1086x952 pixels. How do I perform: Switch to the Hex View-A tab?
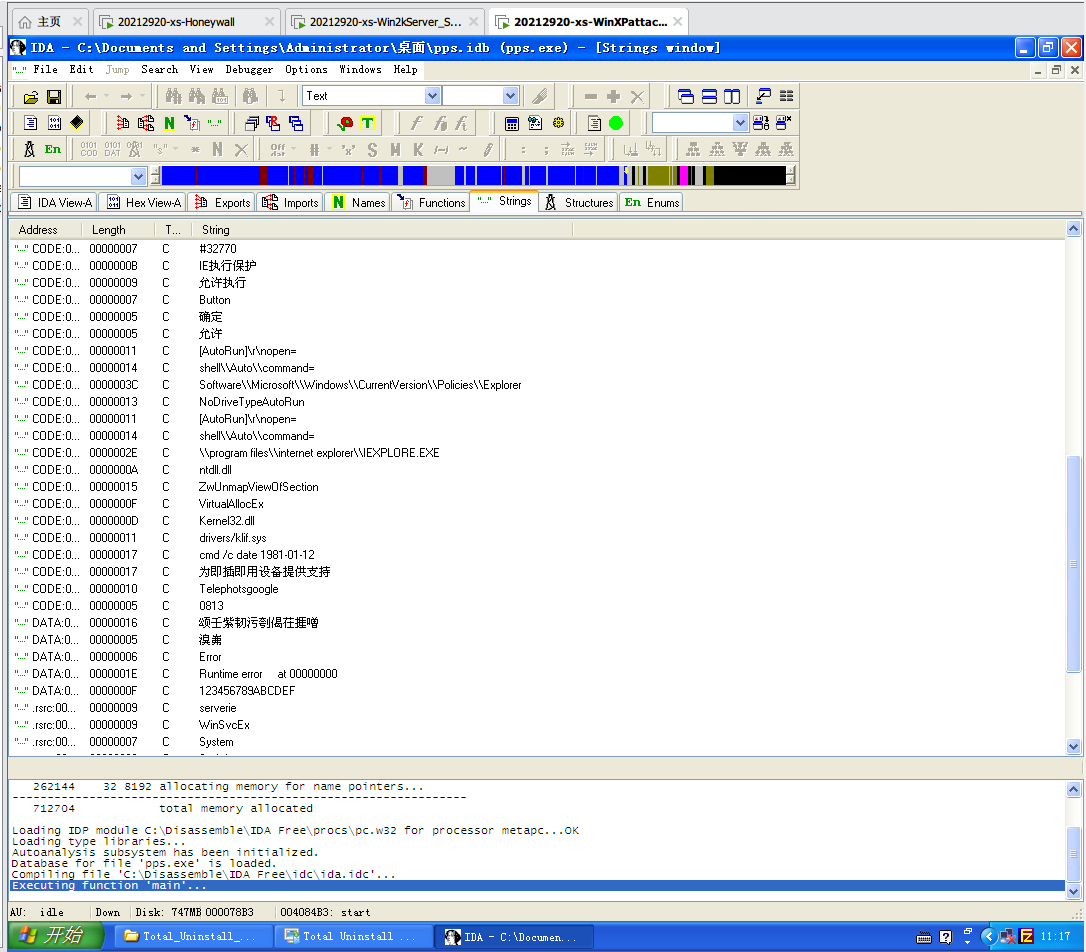point(143,202)
